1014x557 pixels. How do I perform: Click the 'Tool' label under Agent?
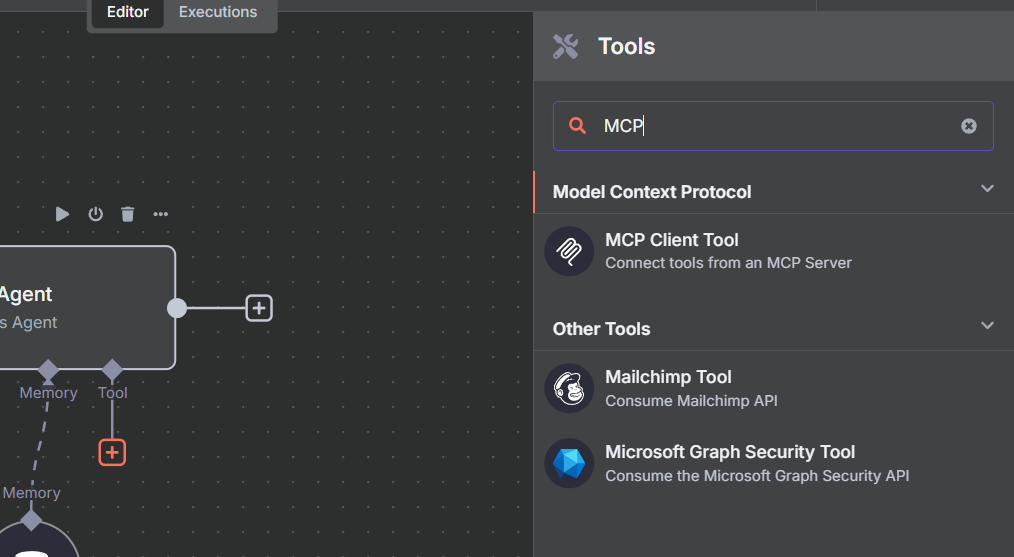point(113,393)
